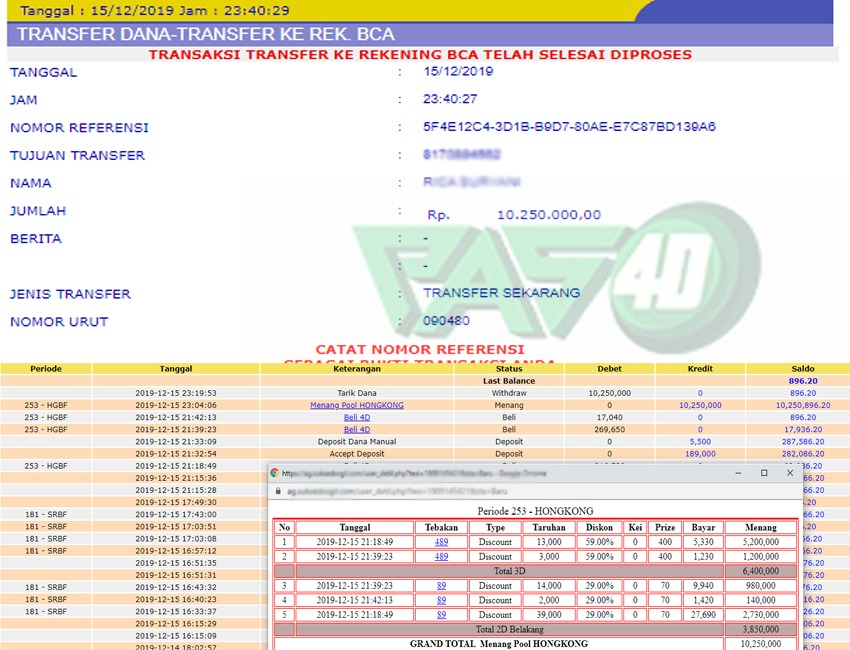Click the transfer amount 10.250.000,00
Screen dimensions: 850x650
click(549, 215)
